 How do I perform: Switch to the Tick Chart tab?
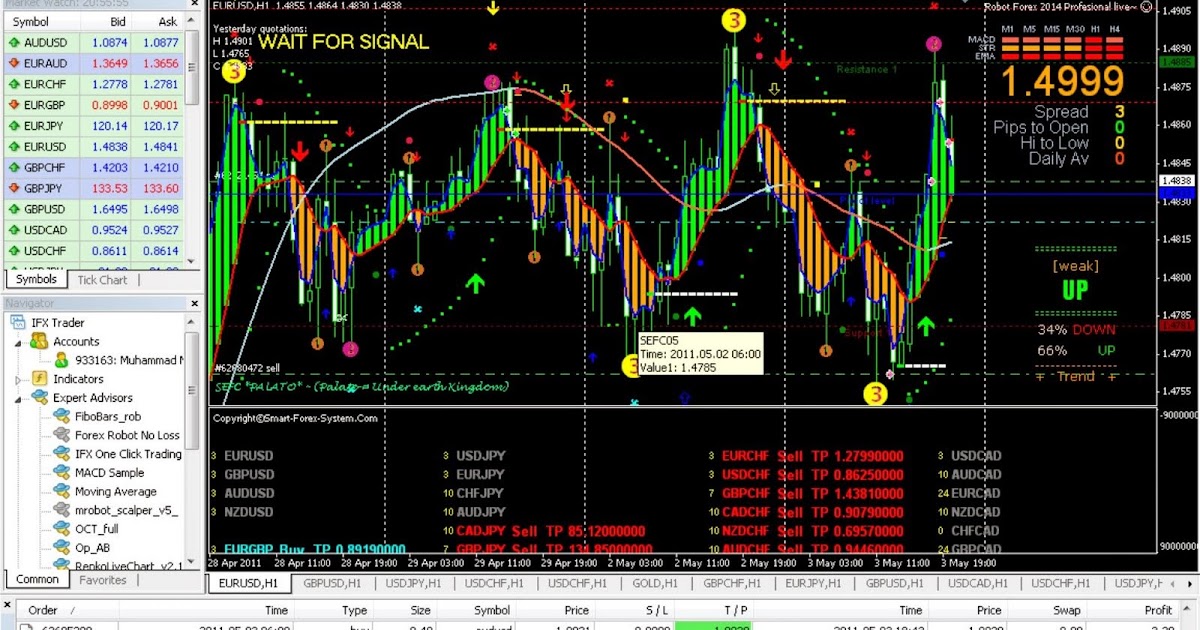102,280
